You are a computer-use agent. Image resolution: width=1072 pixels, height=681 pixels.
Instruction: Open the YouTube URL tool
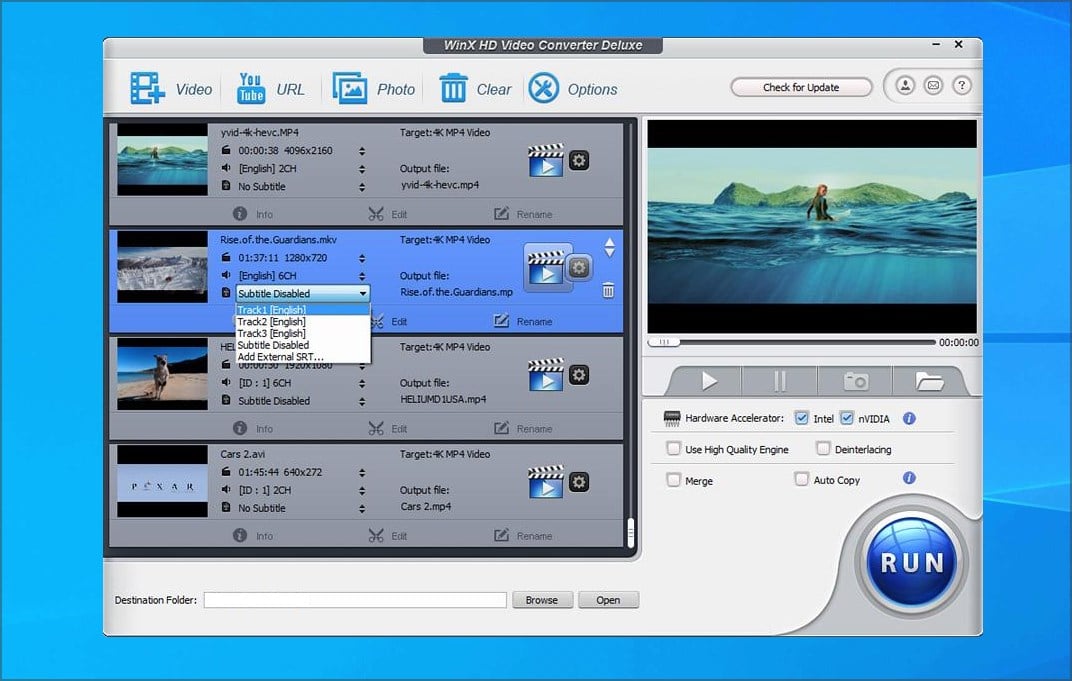point(251,88)
